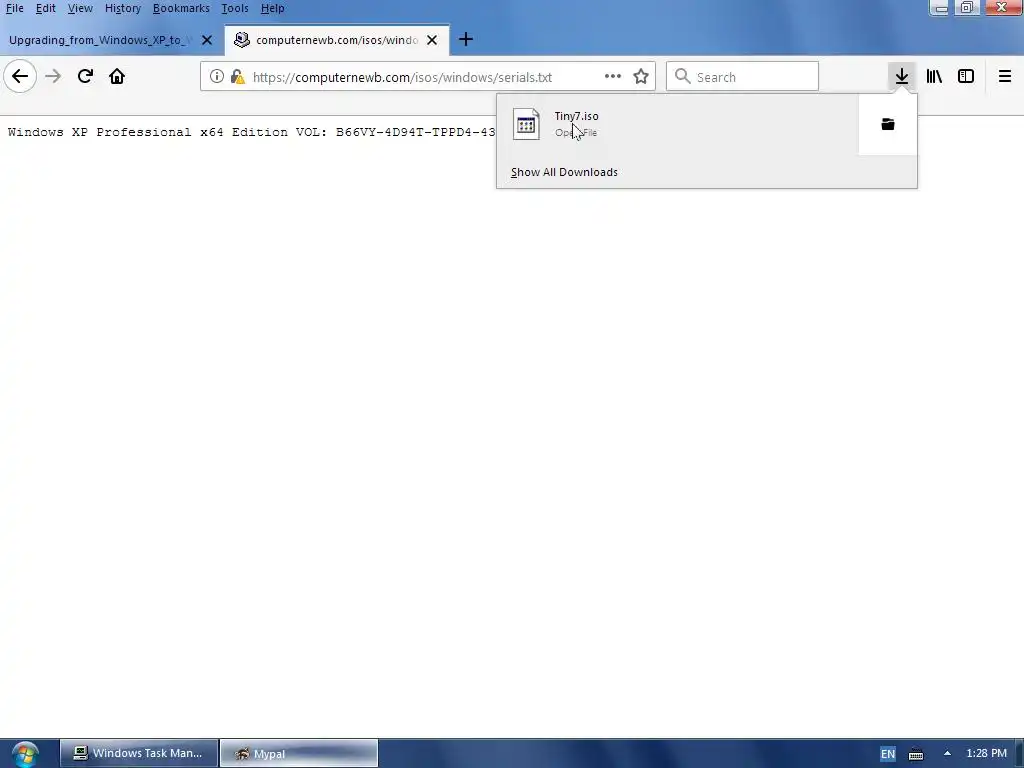The image size is (1024, 768).
Task: Show site information icon in address bar
Action: tap(216, 76)
